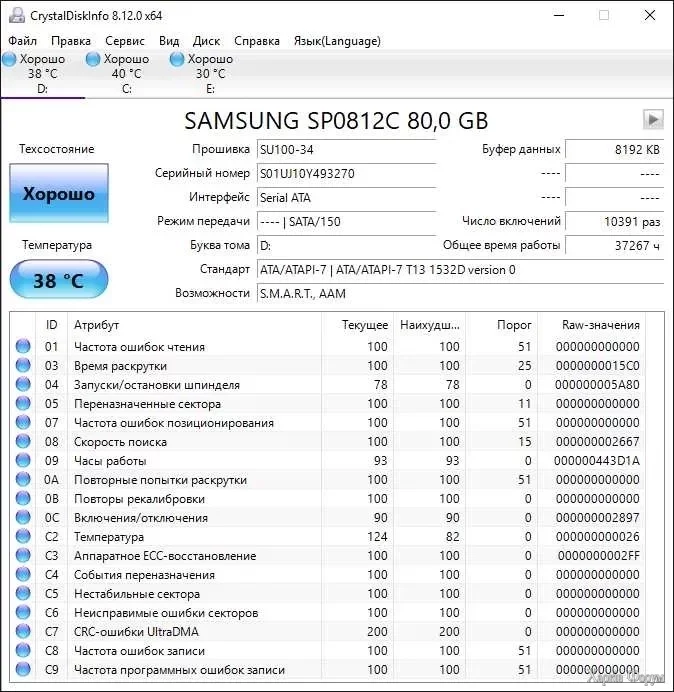Click status icon for attribute 08
The height and width of the screenshot is (692, 674).
(x=23, y=441)
